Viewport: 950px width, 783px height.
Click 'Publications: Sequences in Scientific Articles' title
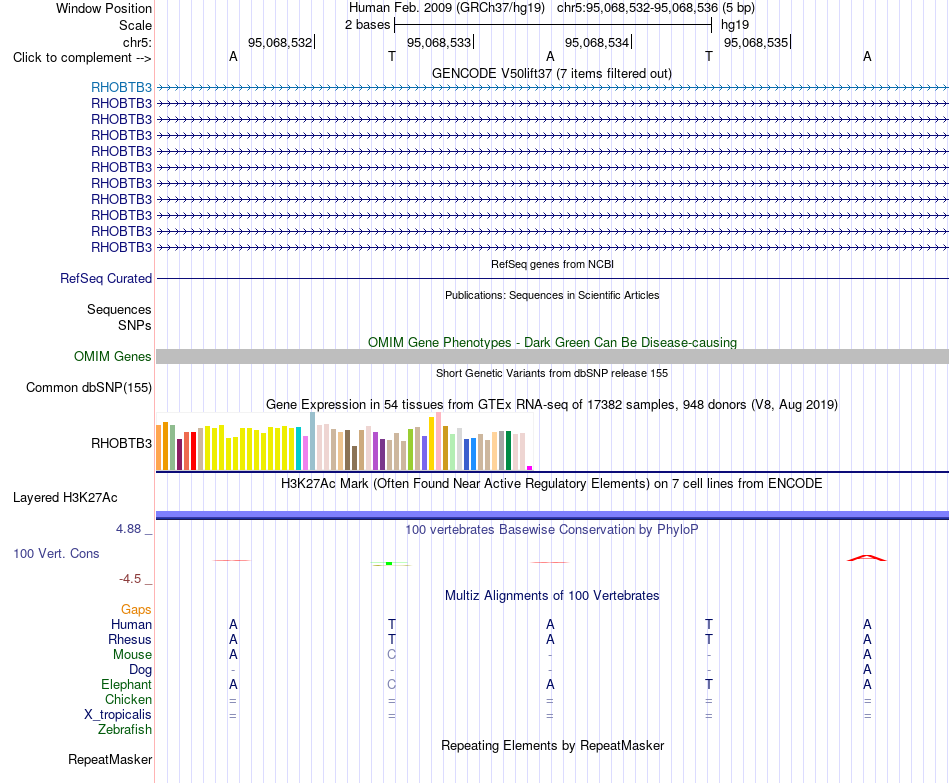552,295
